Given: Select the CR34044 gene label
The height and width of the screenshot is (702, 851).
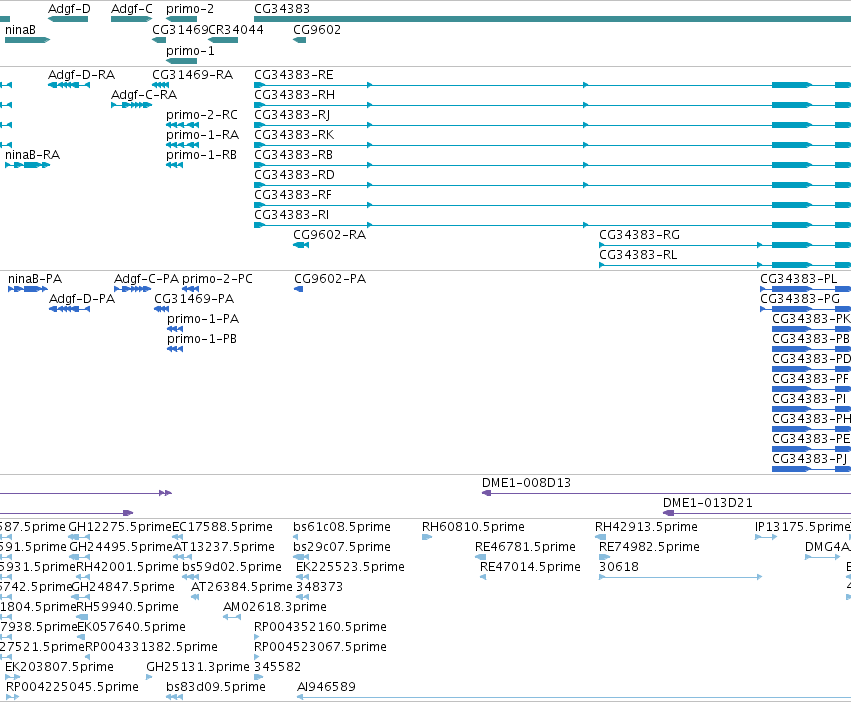Looking at the screenshot, I should (236, 30).
